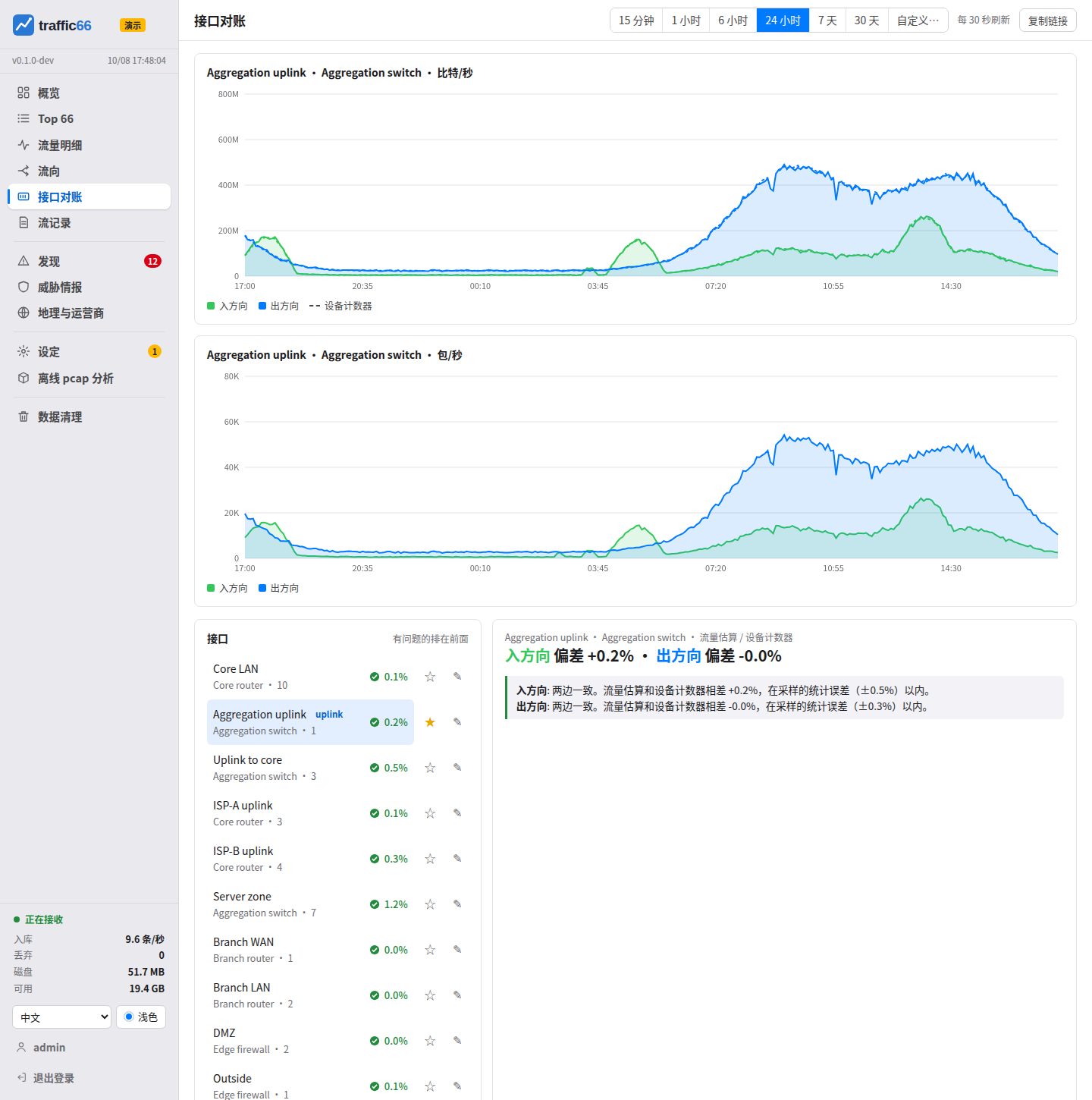Image resolution: width=1092 pixels, height=1100 pixels.
Task: Click the 设定 gear icon
Action: [x=24, y=351]
